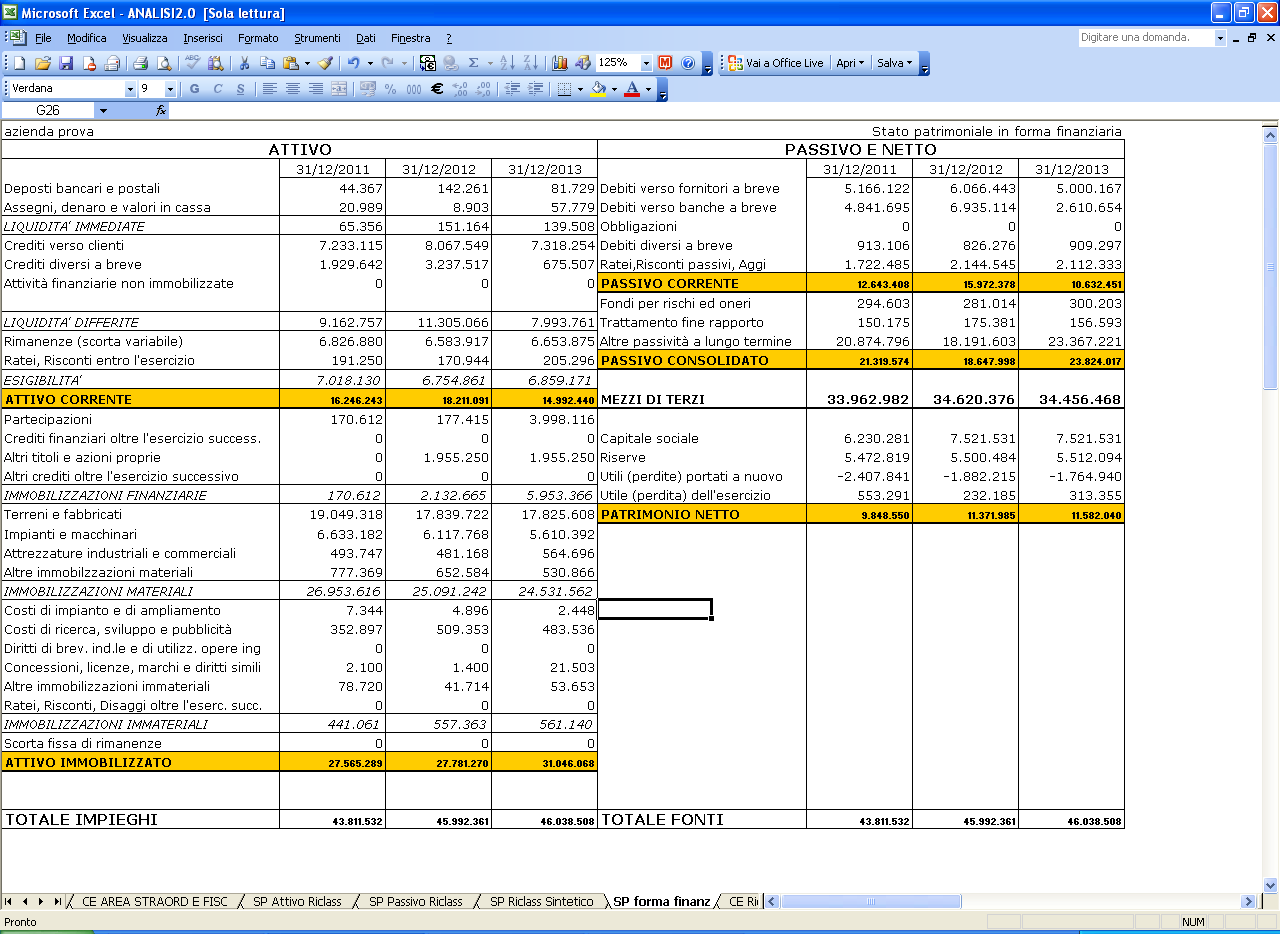Viewport: 1280px width, 934px height.
Task: Undo the last action
Action: [354, 63]
